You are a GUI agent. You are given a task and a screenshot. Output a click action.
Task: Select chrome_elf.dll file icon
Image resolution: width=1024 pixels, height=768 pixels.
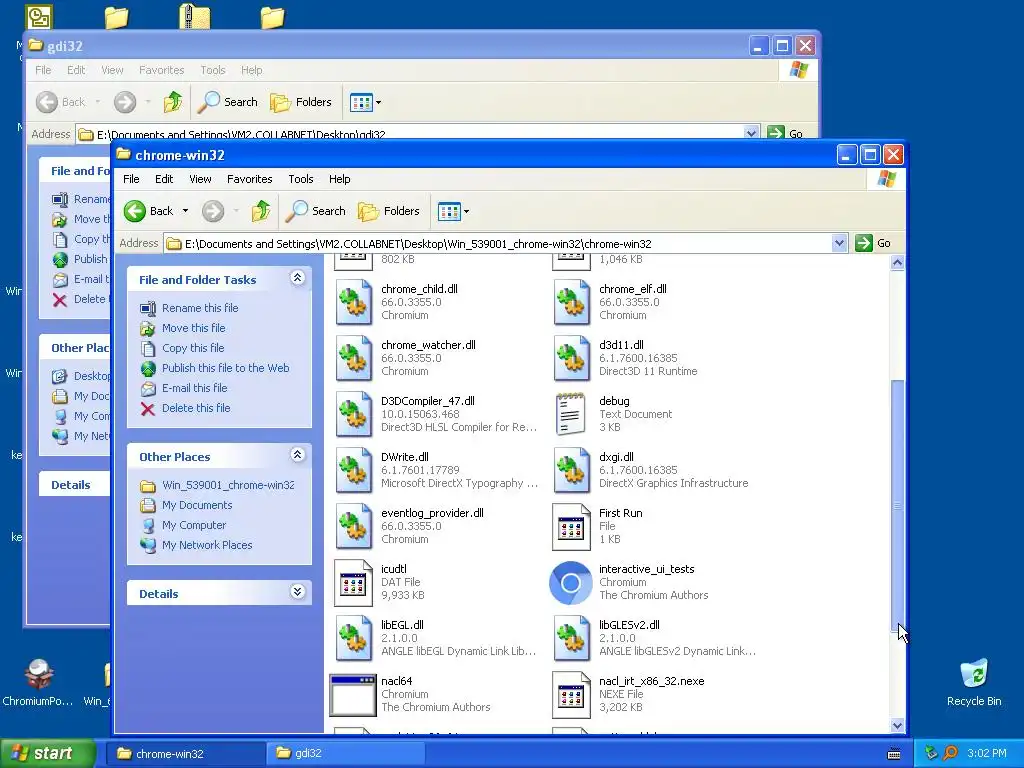pyautogui.click(x=572, y=302)
